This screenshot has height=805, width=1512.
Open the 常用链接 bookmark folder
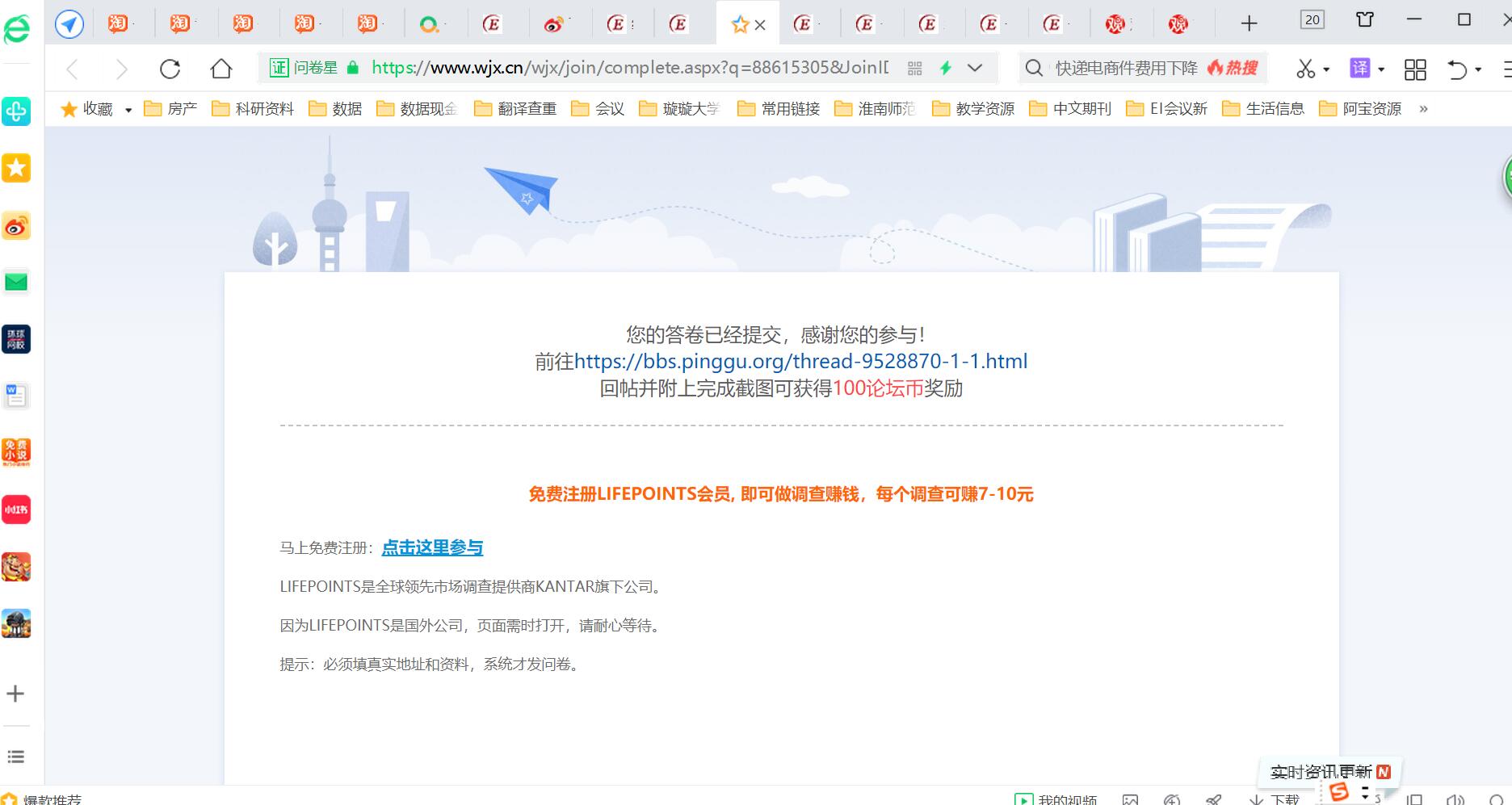[779, 109]
